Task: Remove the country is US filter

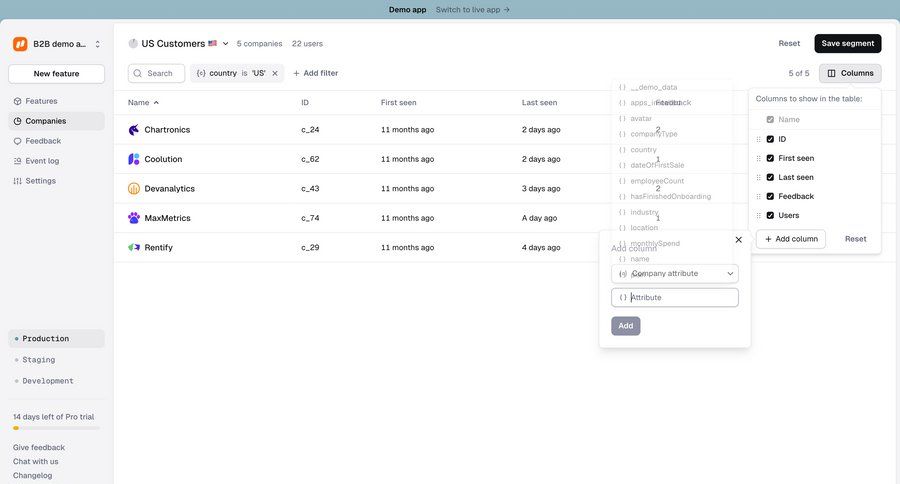Action: pyautogui.click(x=275, y=73)
